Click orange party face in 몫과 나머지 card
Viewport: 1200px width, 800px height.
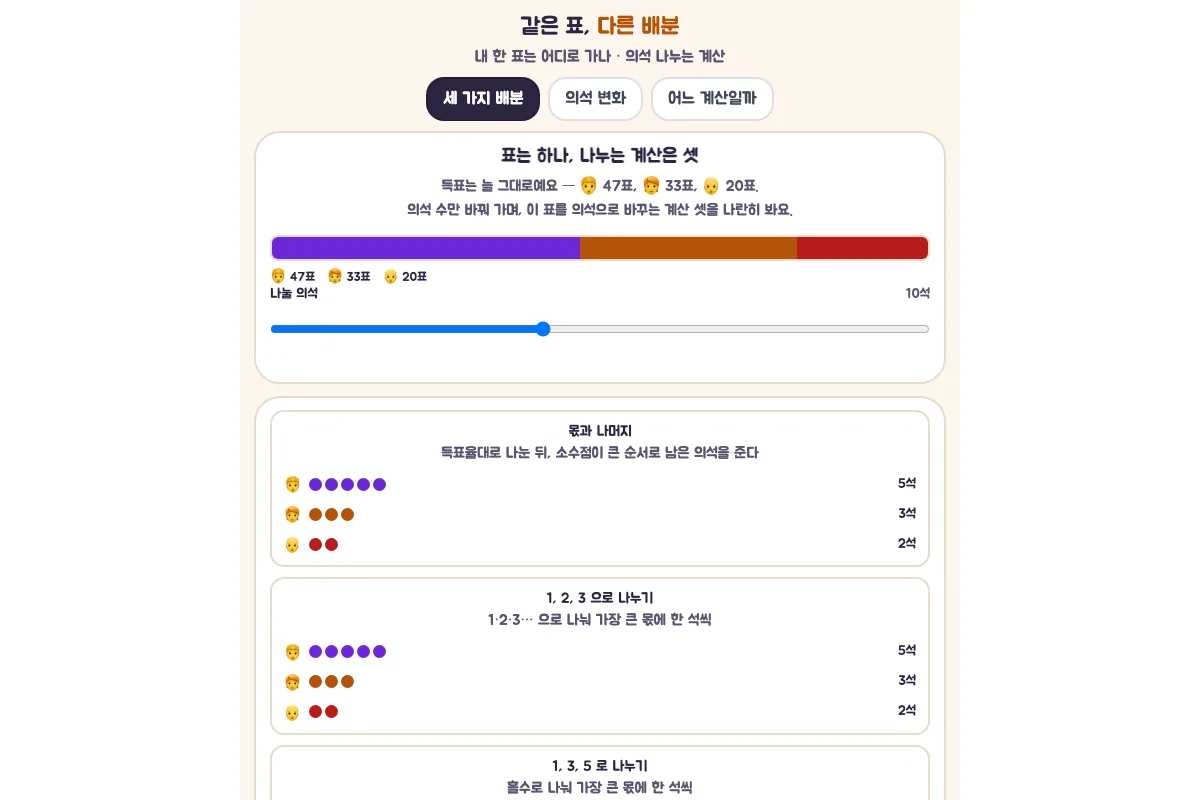click(293, 515)
